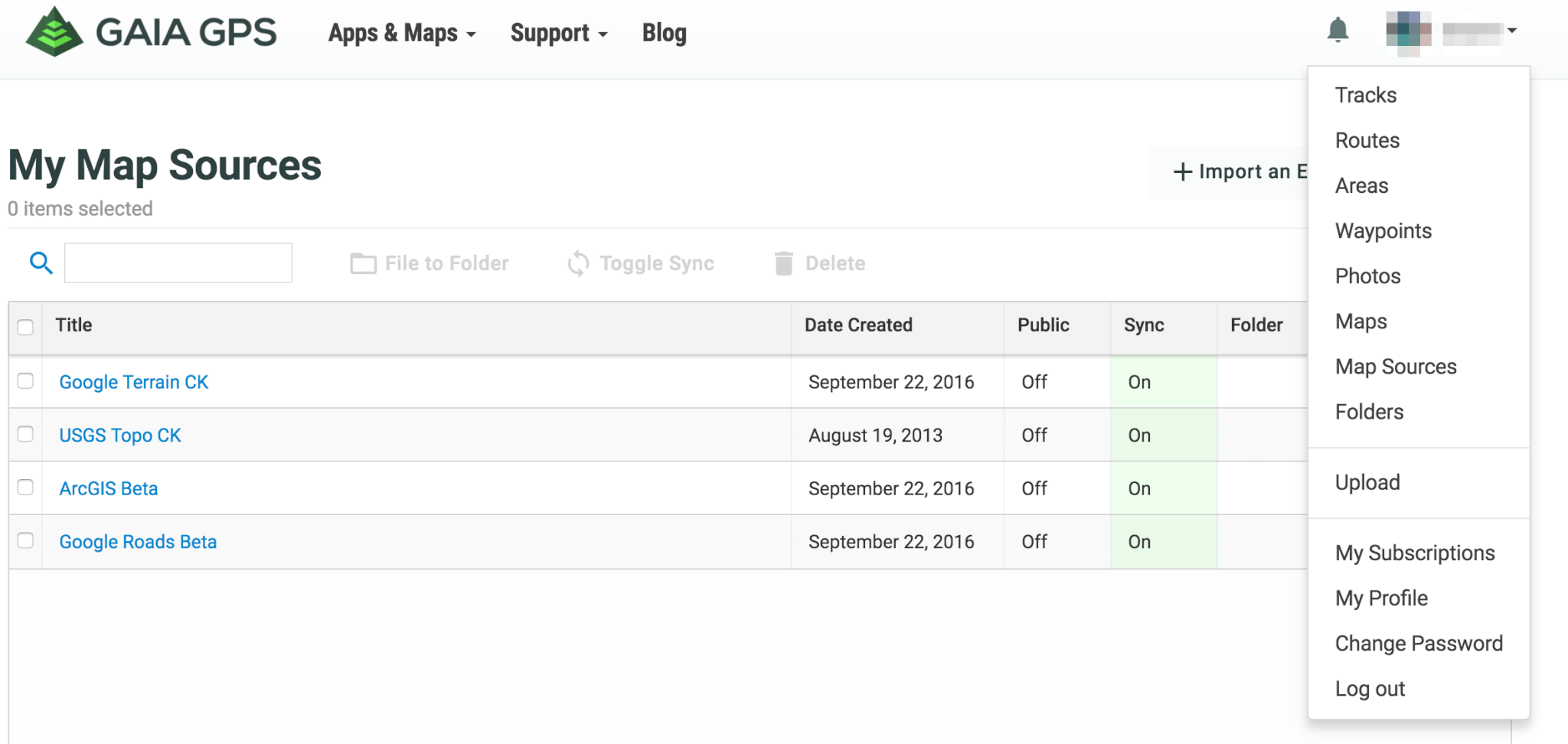Screen dimensions: 1568x744
Task: Click Import plus icon
Action: click(x=1182, y=171)
